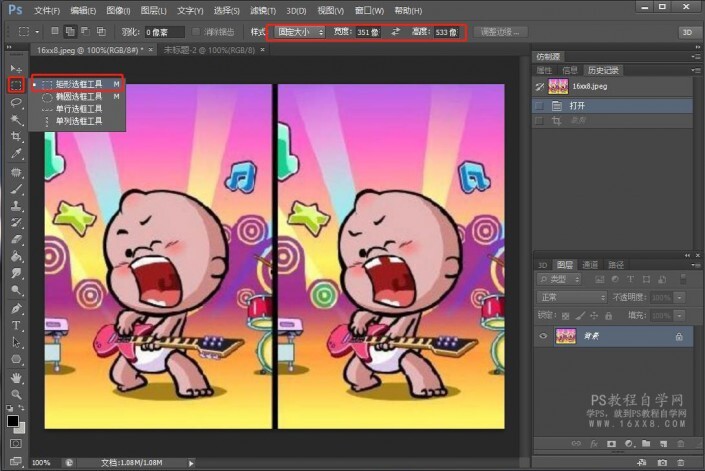The width and height of the screenshot is (705, 471).
Task: Click the swap width and height icon
Action: (x=395, y=32)
